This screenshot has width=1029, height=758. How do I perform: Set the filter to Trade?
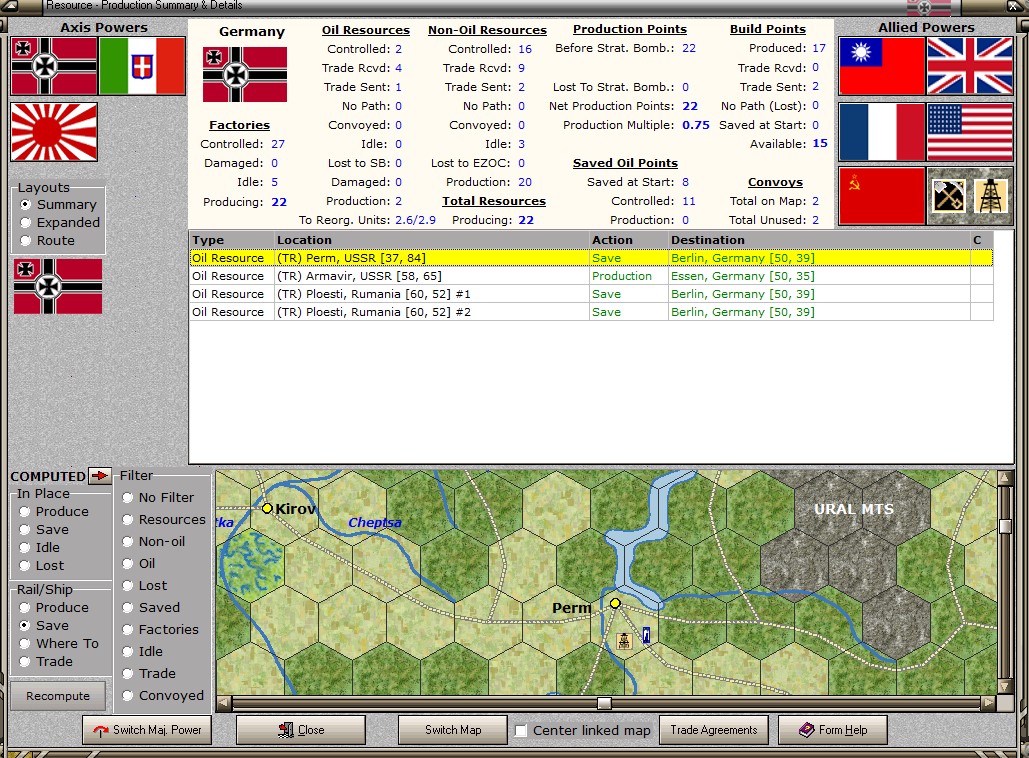tap(149, 673)
